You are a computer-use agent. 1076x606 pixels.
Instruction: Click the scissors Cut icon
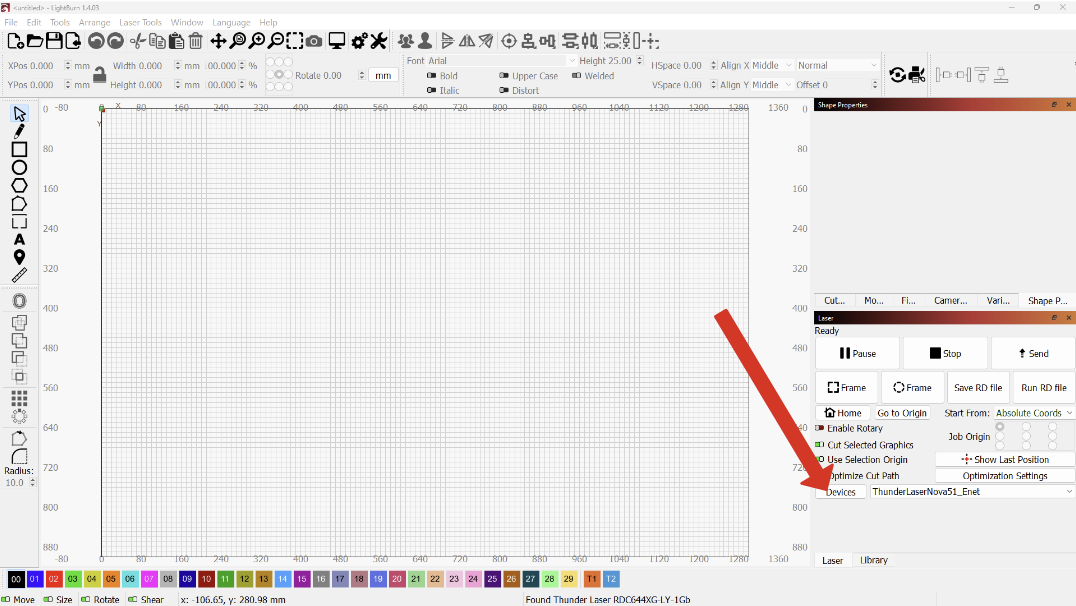pos(137,41)
